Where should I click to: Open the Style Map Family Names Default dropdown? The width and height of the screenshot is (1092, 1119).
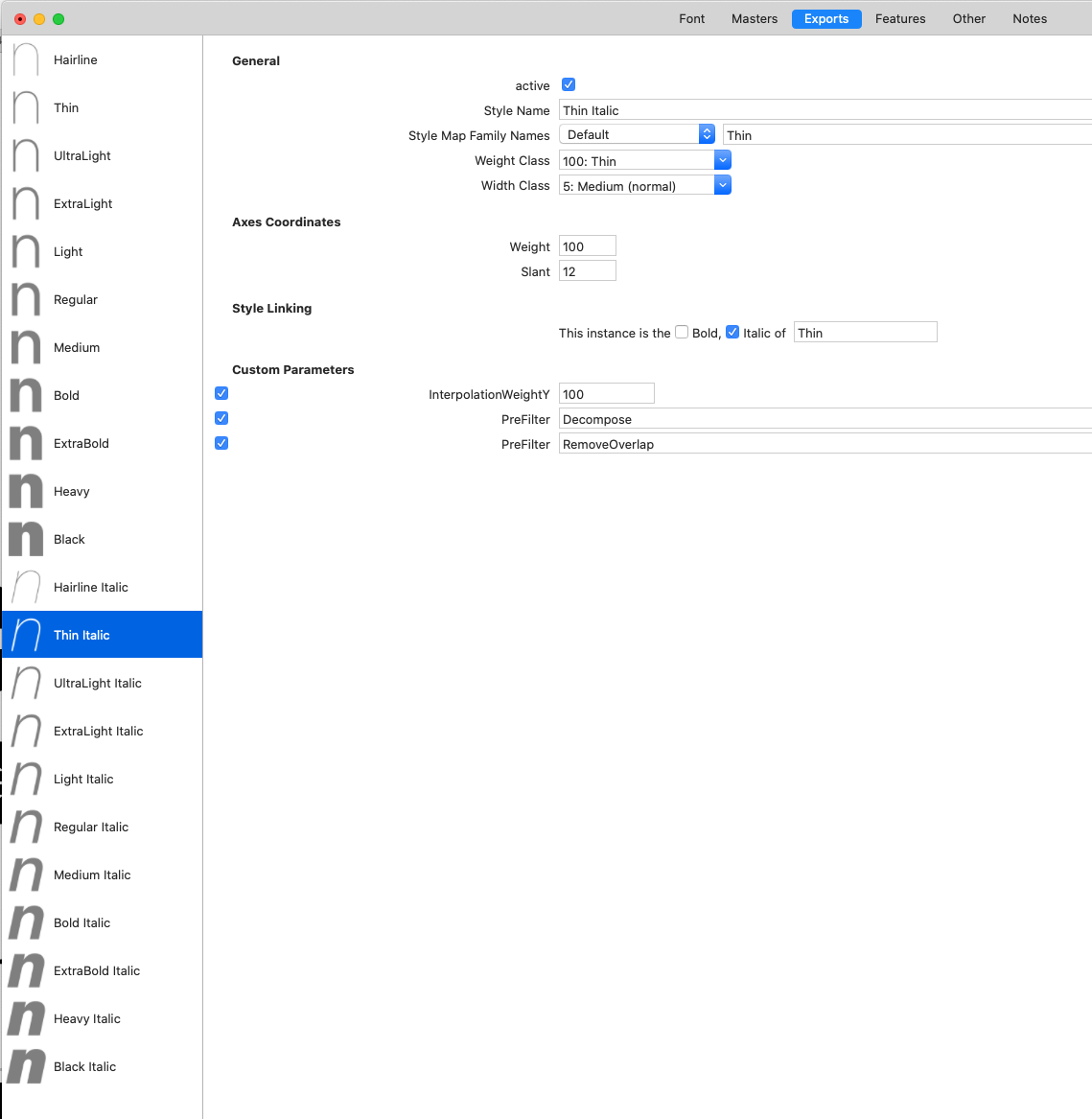[707, 135]
